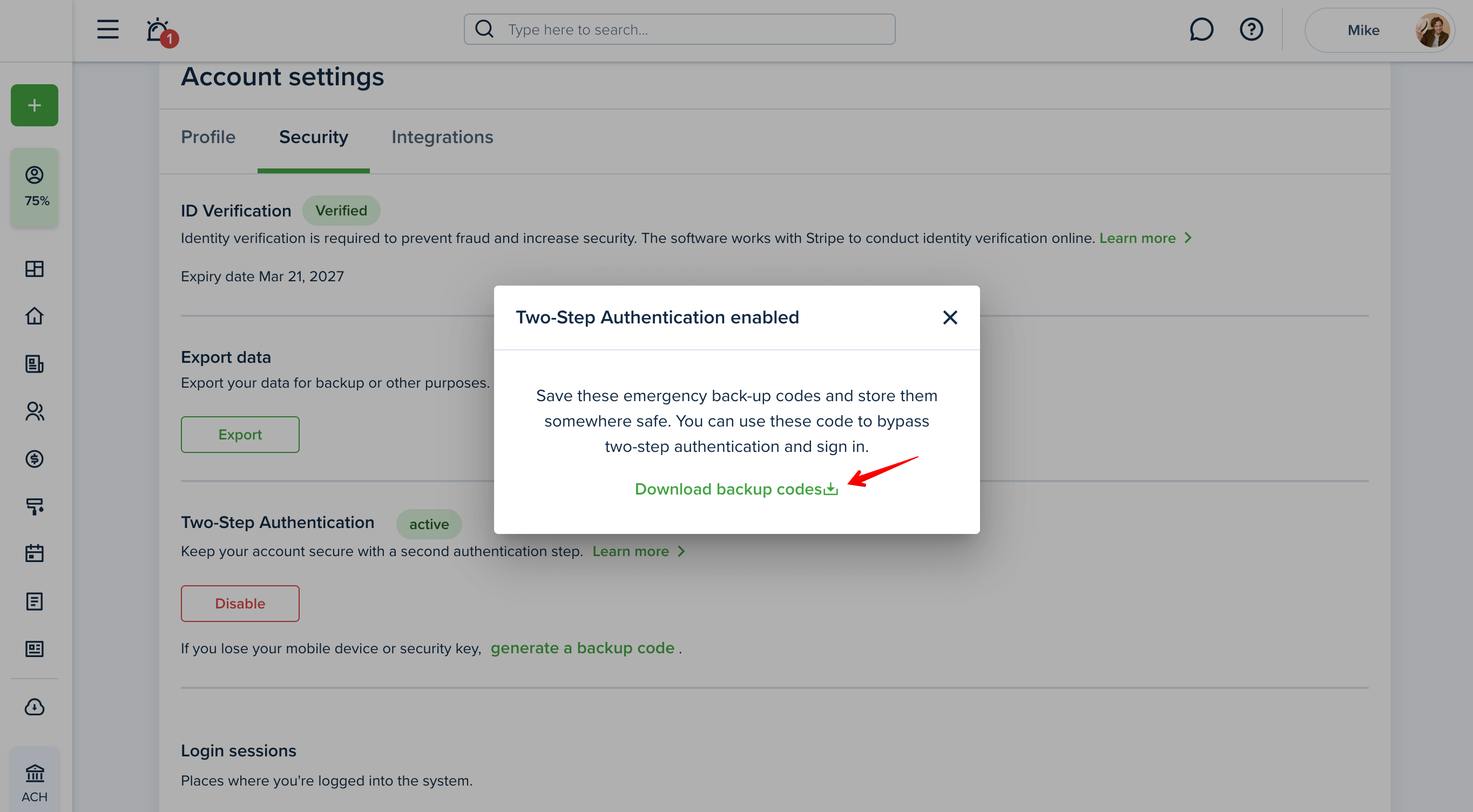The image size is (1473, 812).
Task: Click chevron after Two-Step Learn more
Action: click(x=681, y=551)
